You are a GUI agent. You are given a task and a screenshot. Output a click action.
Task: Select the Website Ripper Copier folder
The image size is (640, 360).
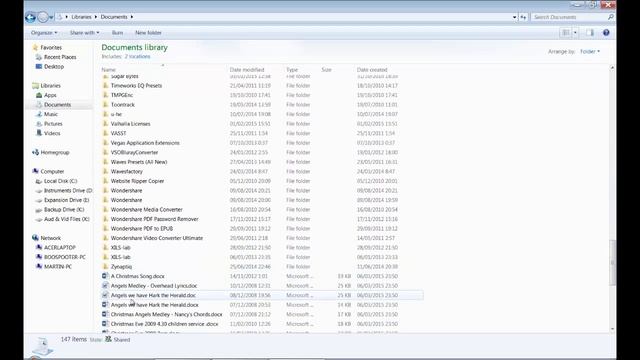point(137,181)
